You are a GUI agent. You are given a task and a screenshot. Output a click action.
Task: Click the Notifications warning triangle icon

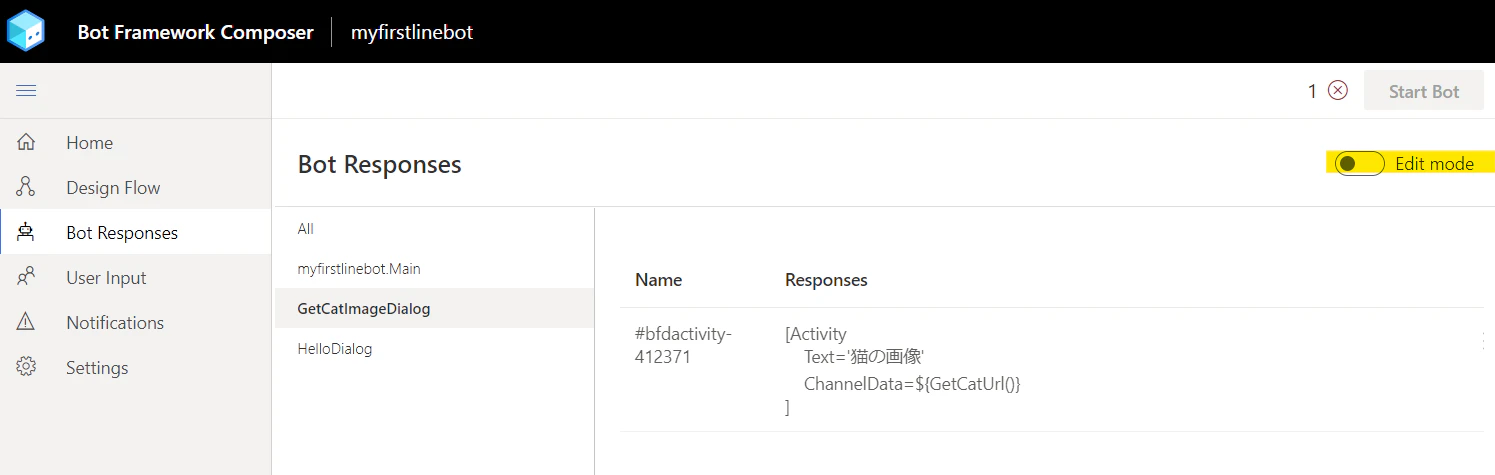pos(26,322)
